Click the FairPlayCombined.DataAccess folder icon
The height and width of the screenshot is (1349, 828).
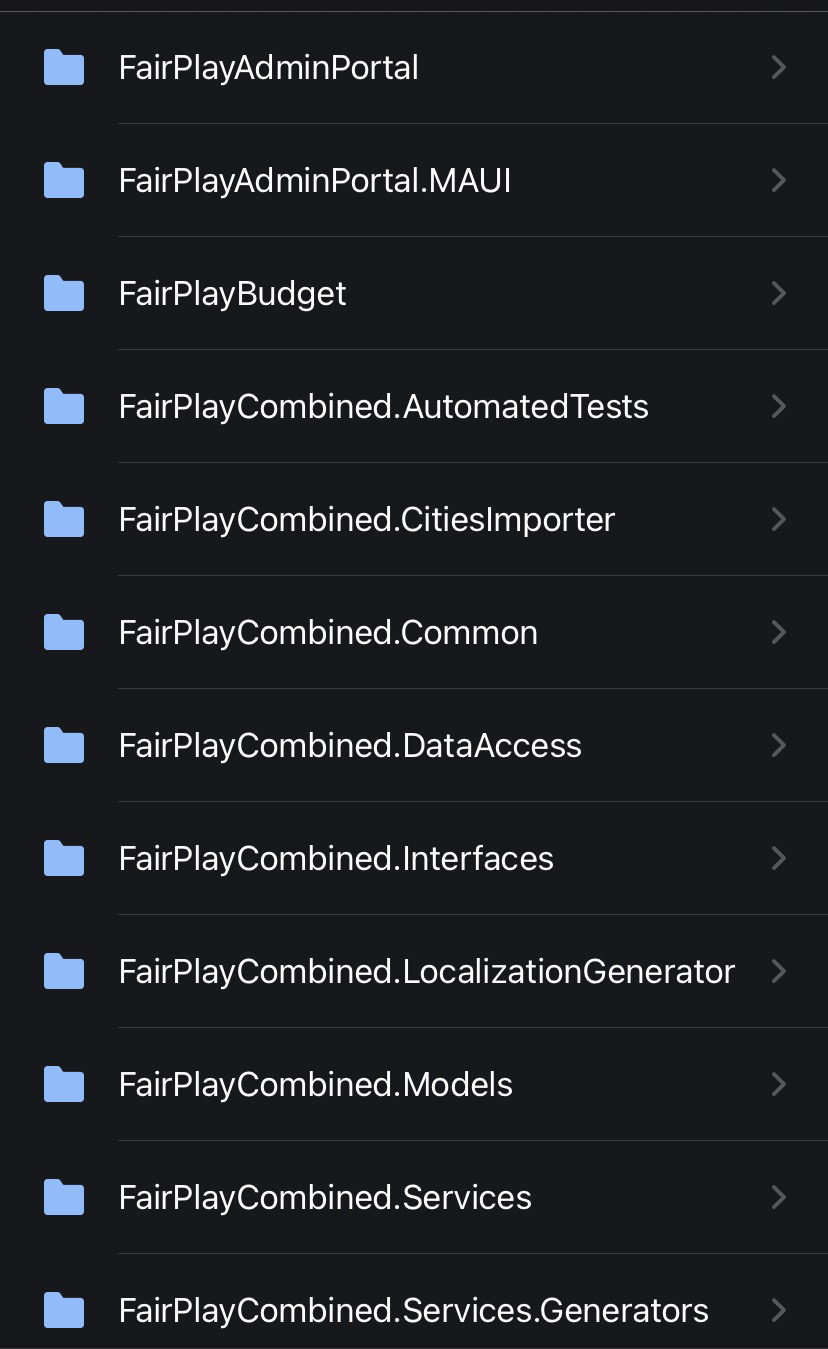pos(64,745)
